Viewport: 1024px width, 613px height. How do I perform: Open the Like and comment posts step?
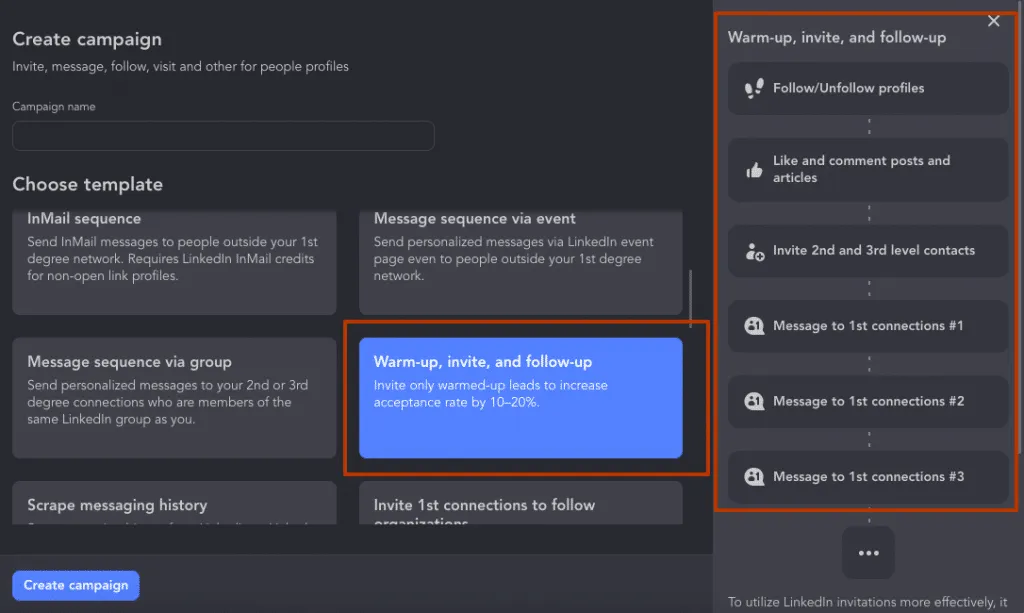(868, 170)
